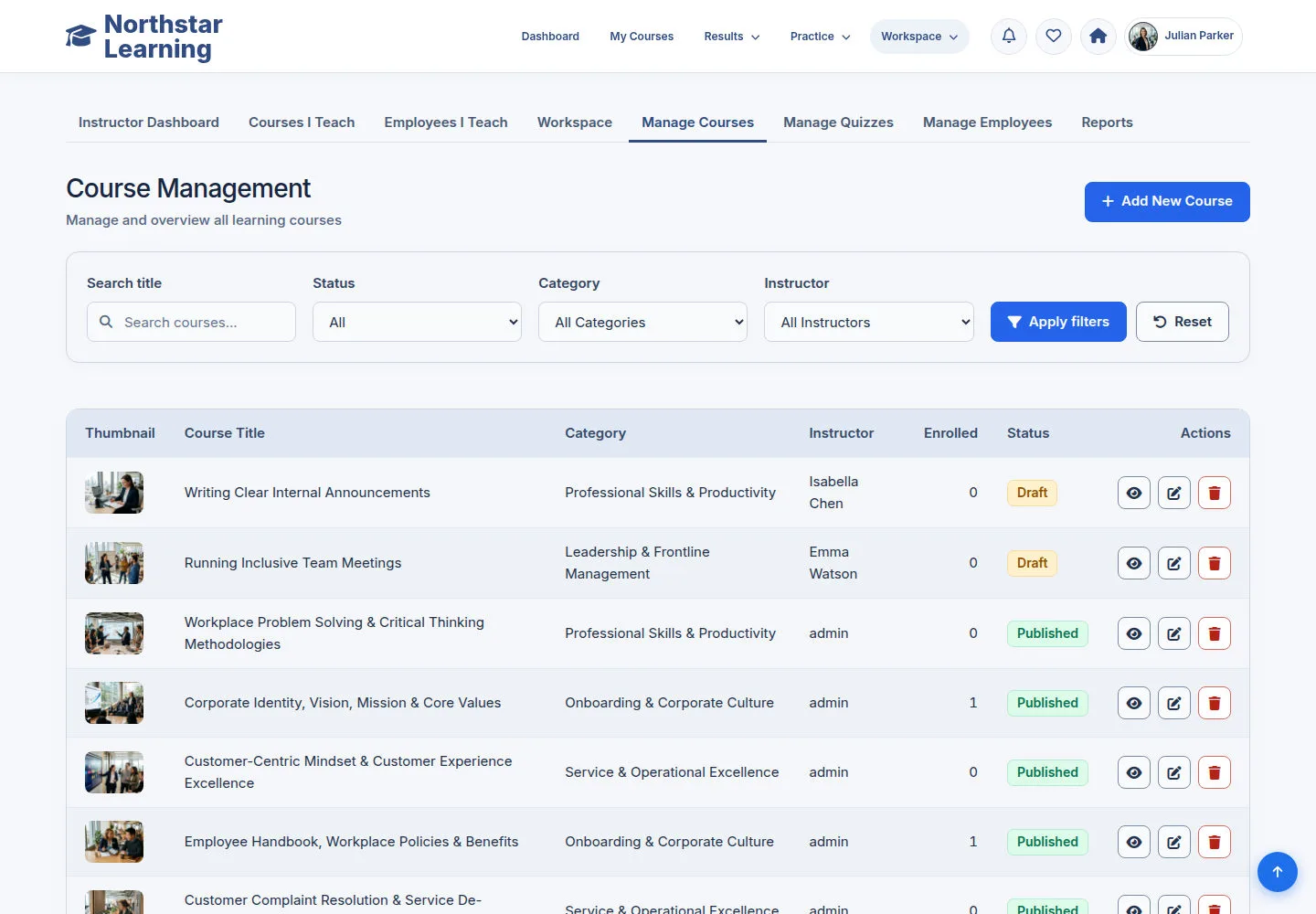
Task: View the Customer-Centric Mindset course
Action: (x=1134, y=772)
